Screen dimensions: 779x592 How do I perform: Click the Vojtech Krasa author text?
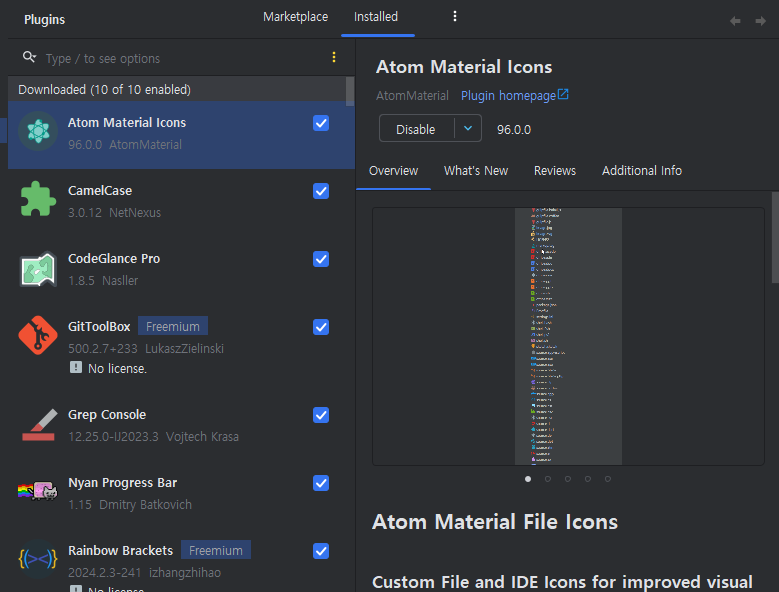click(202, 436)
